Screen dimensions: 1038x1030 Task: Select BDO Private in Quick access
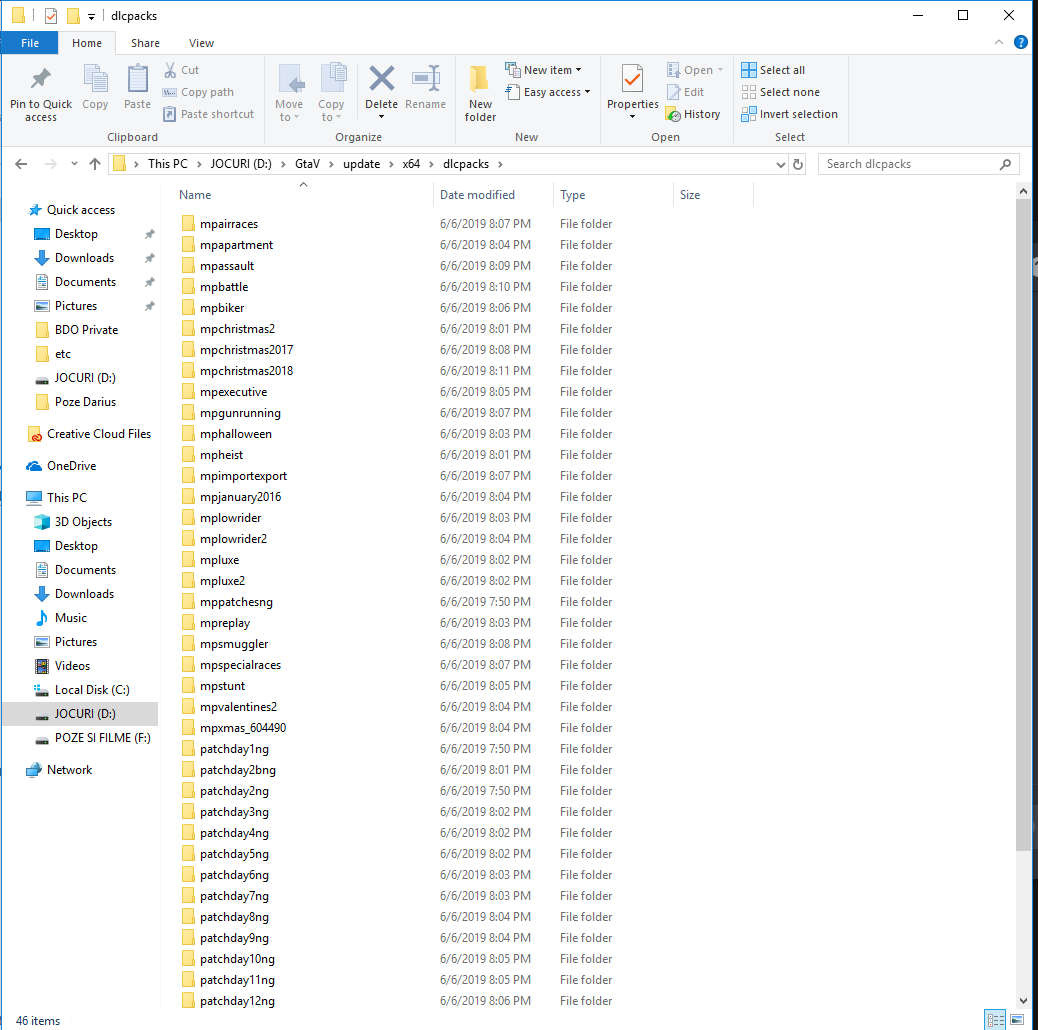(86, 330)
